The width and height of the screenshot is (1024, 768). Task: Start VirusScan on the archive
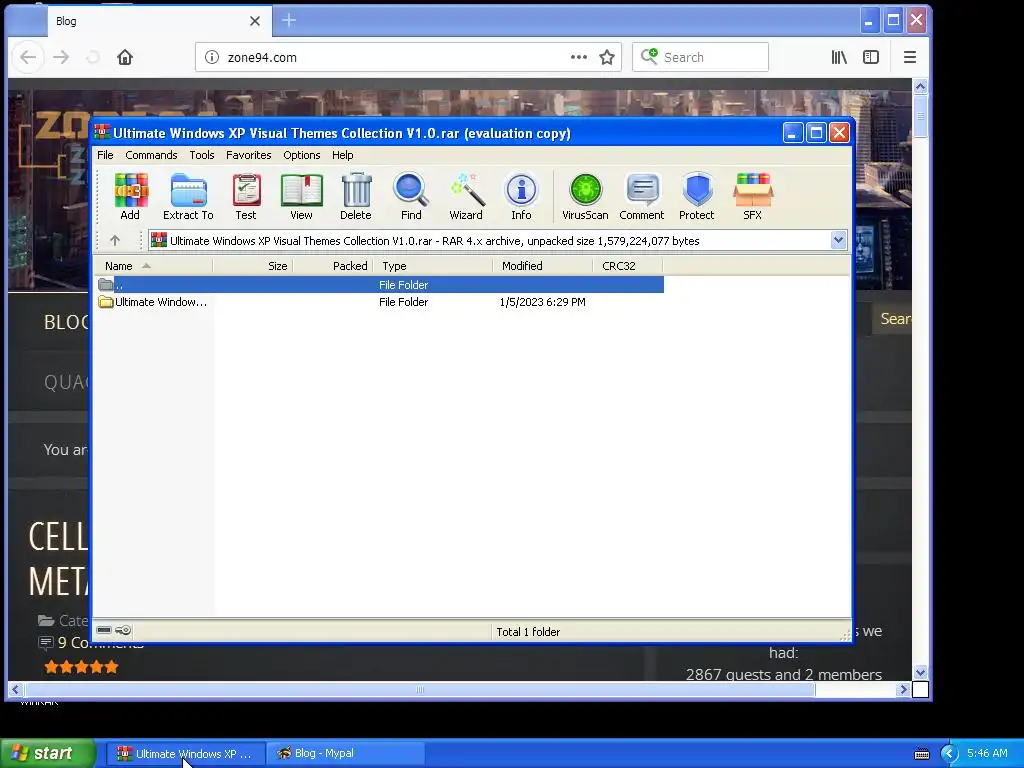(585, 196)
